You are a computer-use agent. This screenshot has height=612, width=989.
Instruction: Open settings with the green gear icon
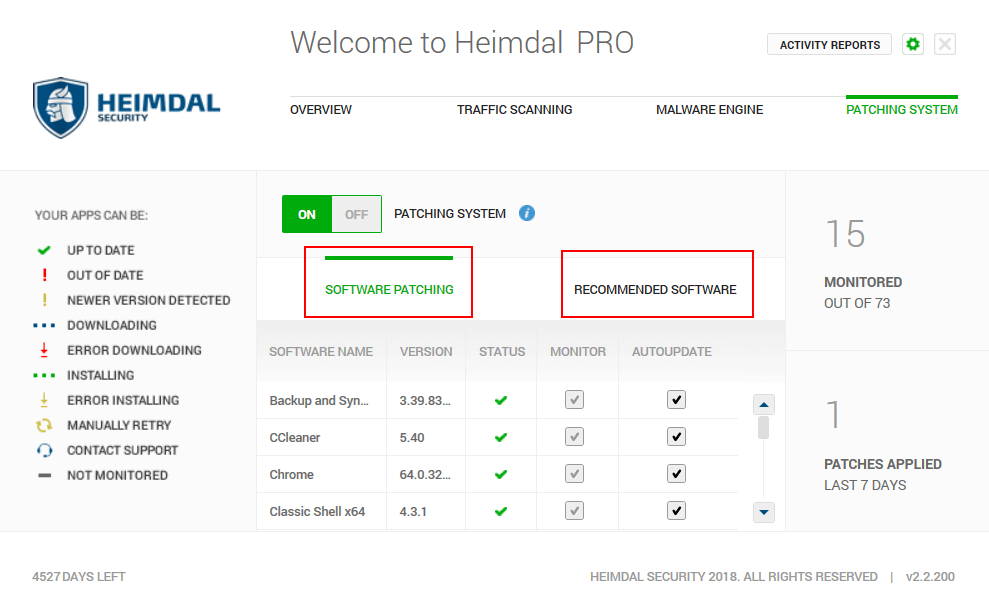point(913,44)
